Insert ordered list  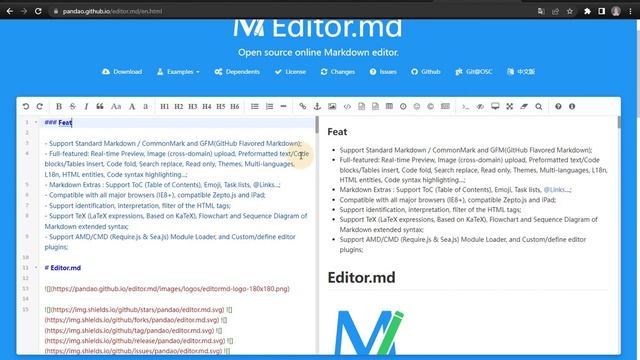click(269, 107)
